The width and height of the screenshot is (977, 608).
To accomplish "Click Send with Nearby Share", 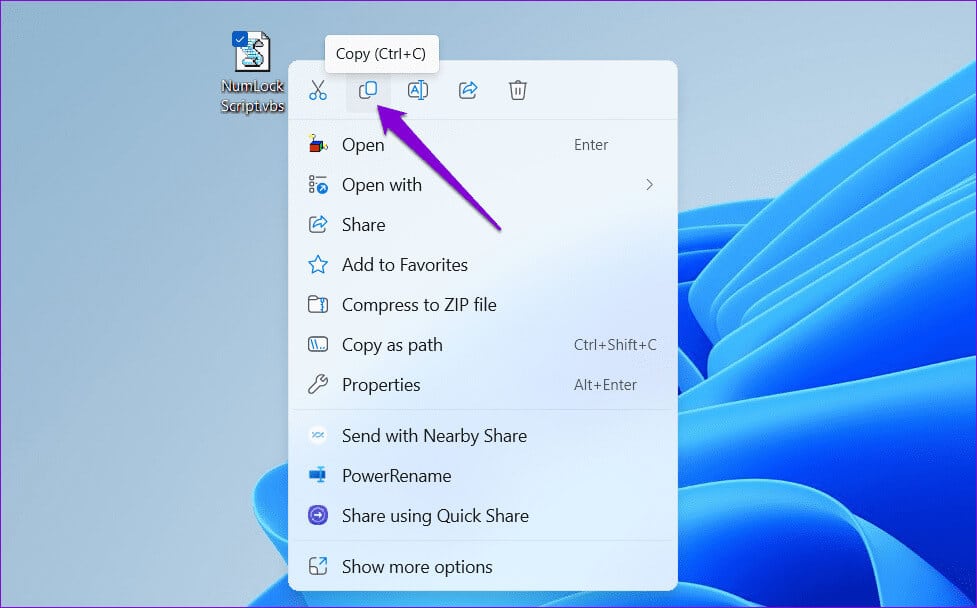I will click(x=483, y=435).
